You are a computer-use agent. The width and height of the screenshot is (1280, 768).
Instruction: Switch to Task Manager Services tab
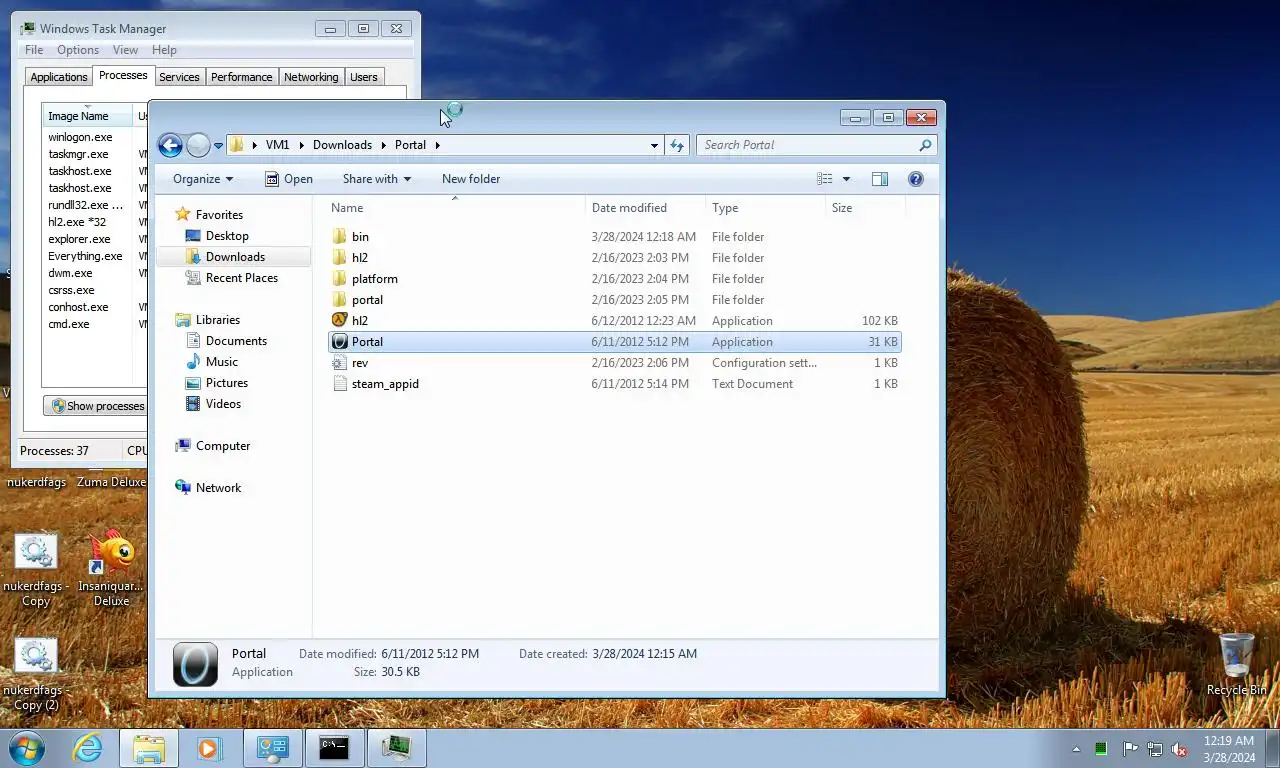click(179, 77)
